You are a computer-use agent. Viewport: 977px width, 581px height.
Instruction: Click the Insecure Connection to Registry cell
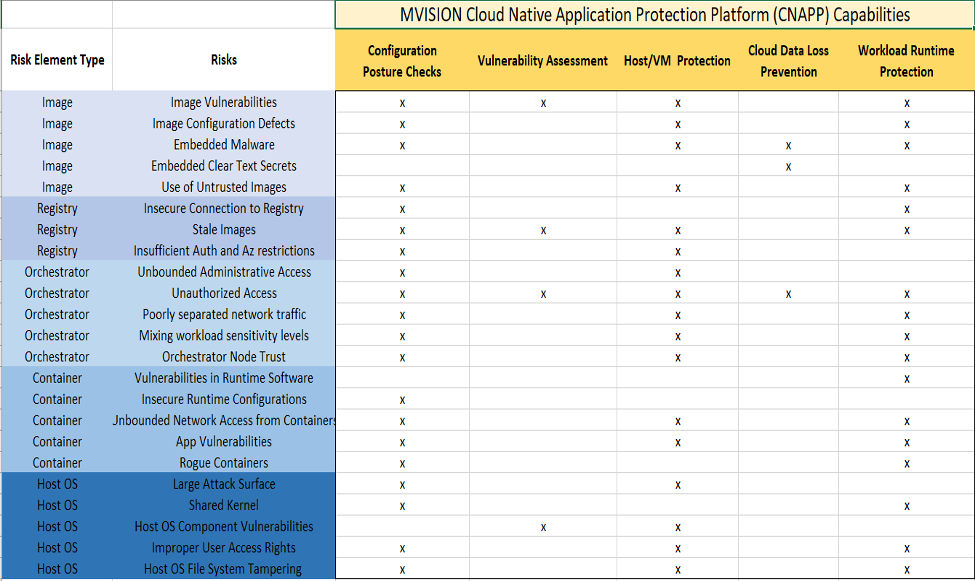click(x=224, y=208)
